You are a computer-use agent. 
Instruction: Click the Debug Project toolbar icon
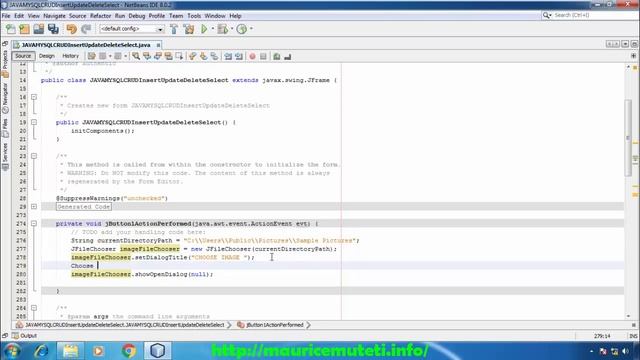point(223,29)
